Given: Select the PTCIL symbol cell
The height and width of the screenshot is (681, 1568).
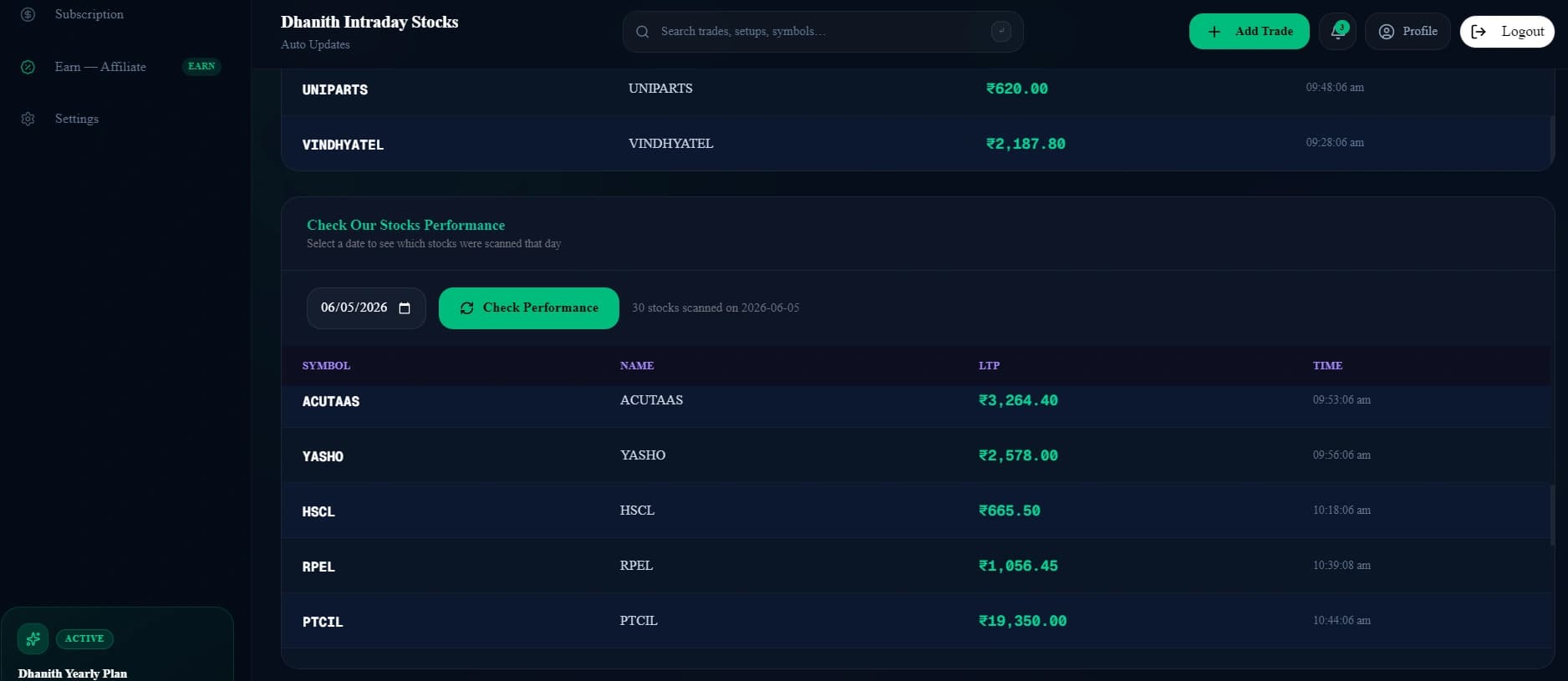Looking at the screenshot, I should point(323,622).
